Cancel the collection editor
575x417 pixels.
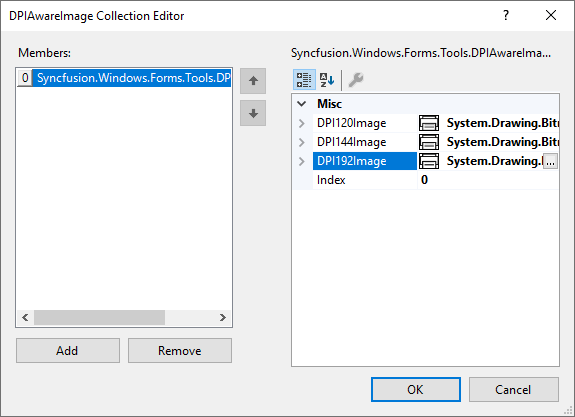(513, 389)
